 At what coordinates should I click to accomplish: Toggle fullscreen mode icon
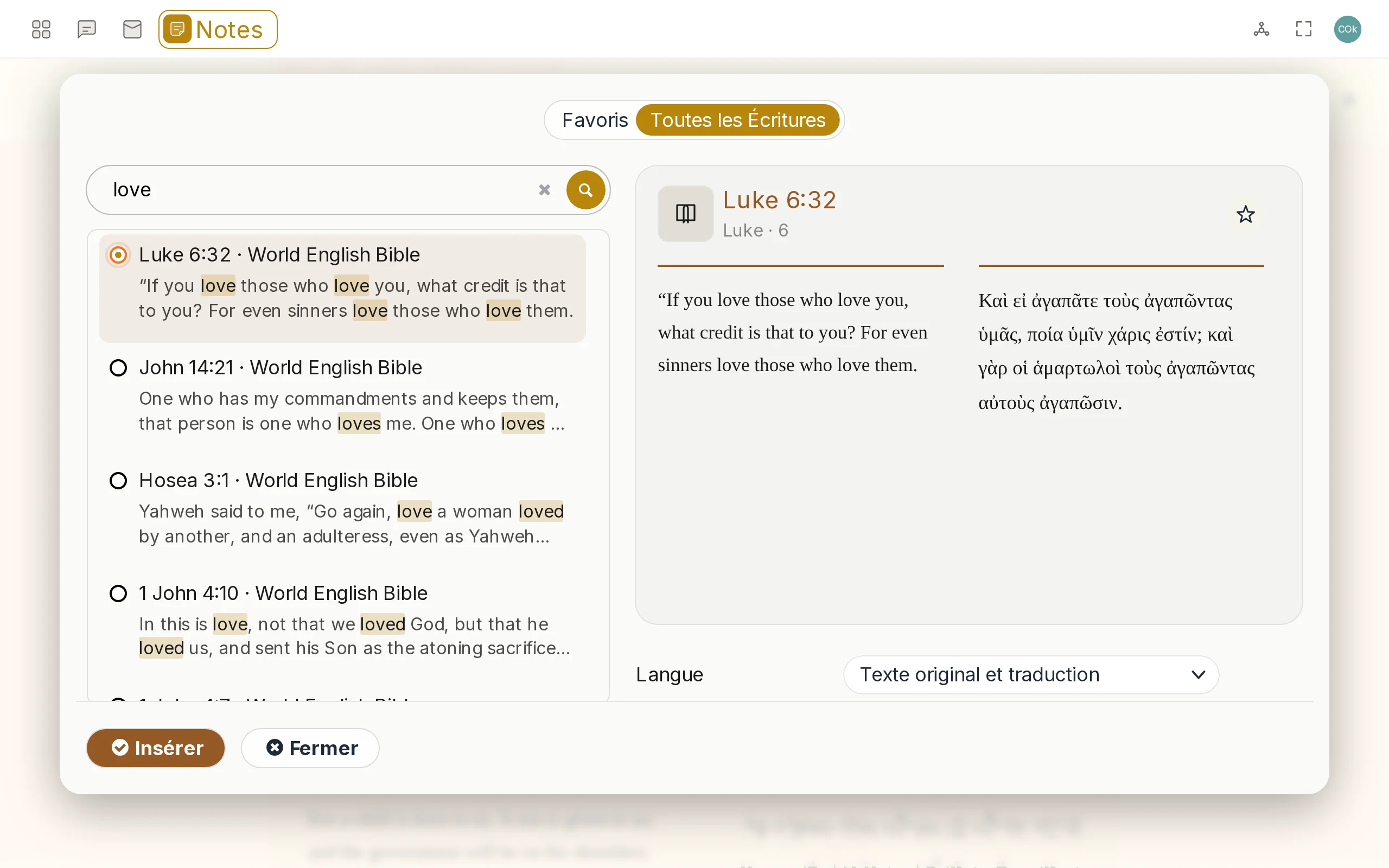click(1303, 29)
